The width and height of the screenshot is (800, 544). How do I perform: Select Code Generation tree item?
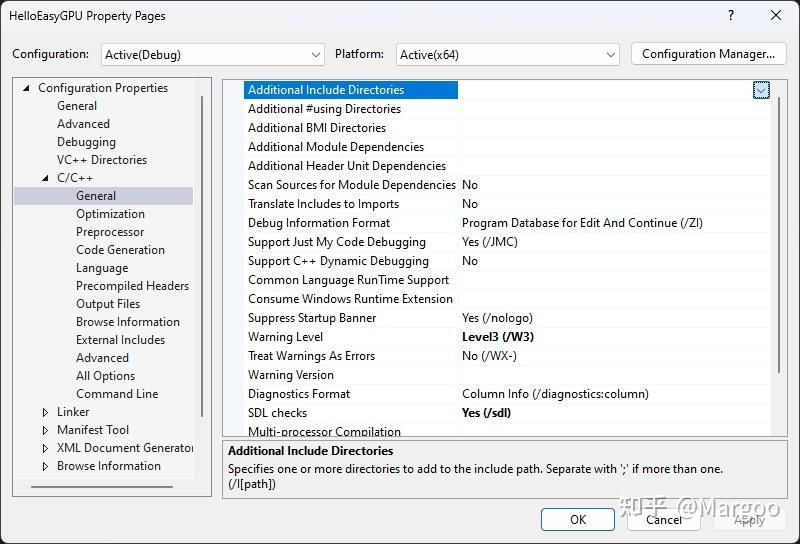point(120,250)
